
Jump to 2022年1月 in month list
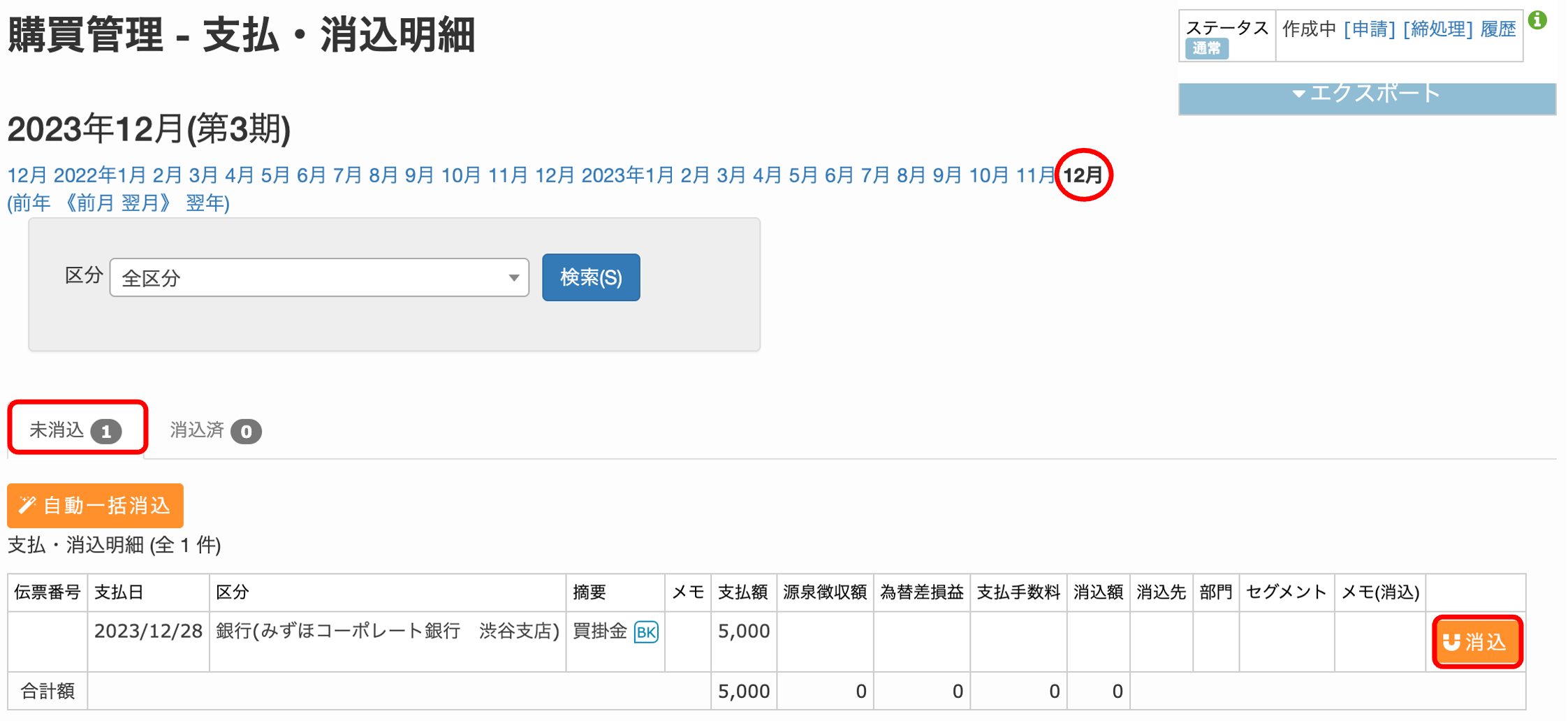[99, 175]
